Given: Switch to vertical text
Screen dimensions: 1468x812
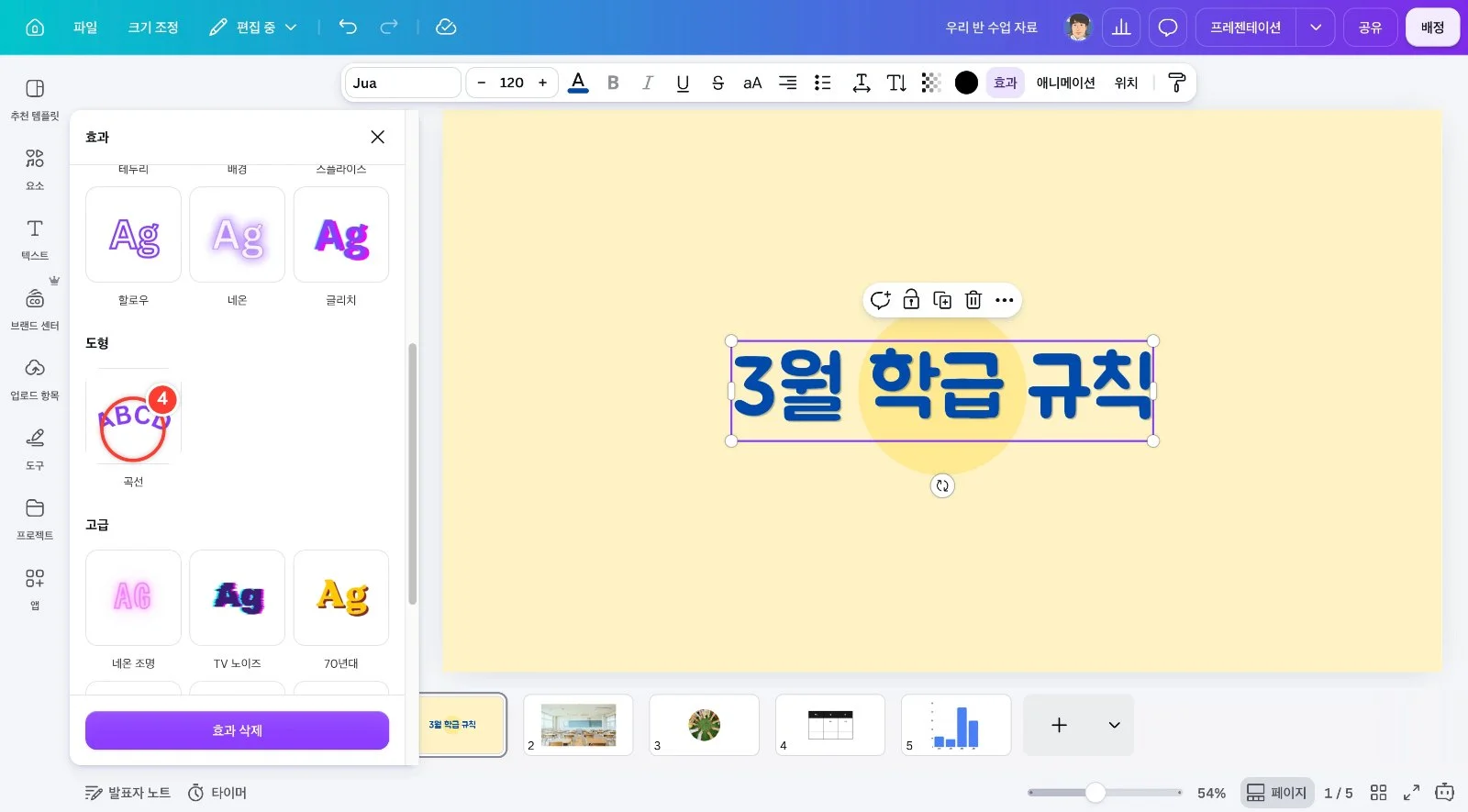Looking at the screenshot, I should tap(896, 83).
